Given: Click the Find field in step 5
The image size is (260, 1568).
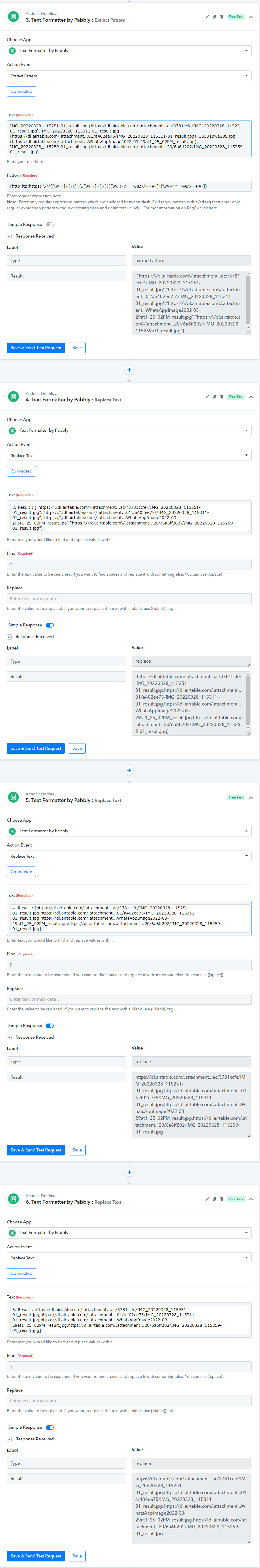Looking at the screenshot, I should pos(129,965).
